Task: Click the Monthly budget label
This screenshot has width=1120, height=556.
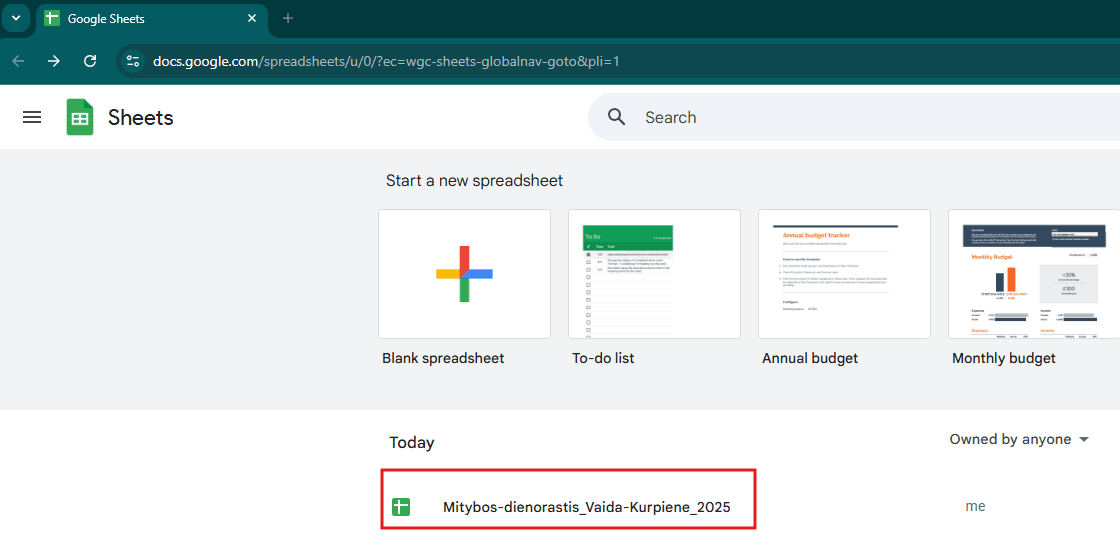Action: pos(1004,358)
